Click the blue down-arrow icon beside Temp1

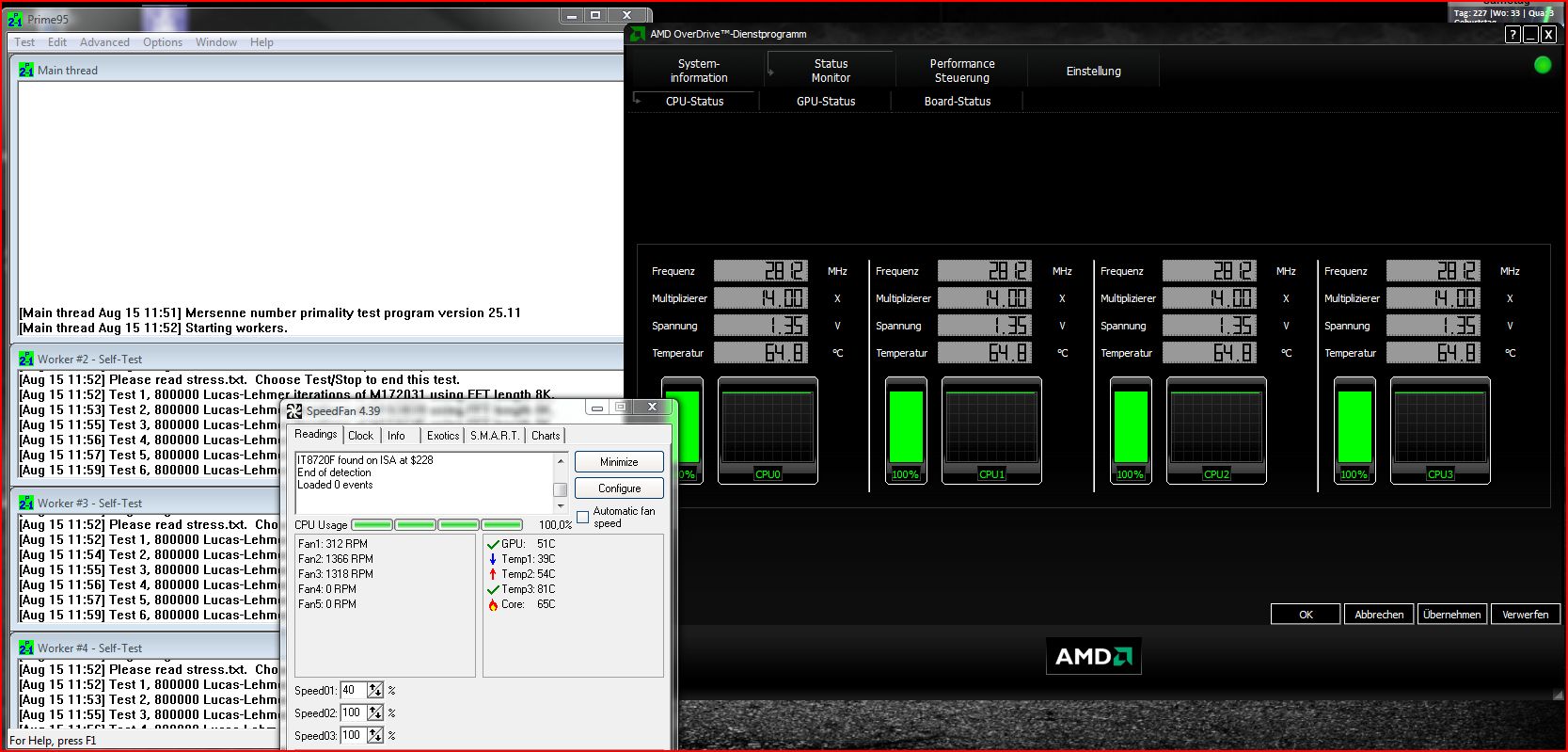[493, 559]
